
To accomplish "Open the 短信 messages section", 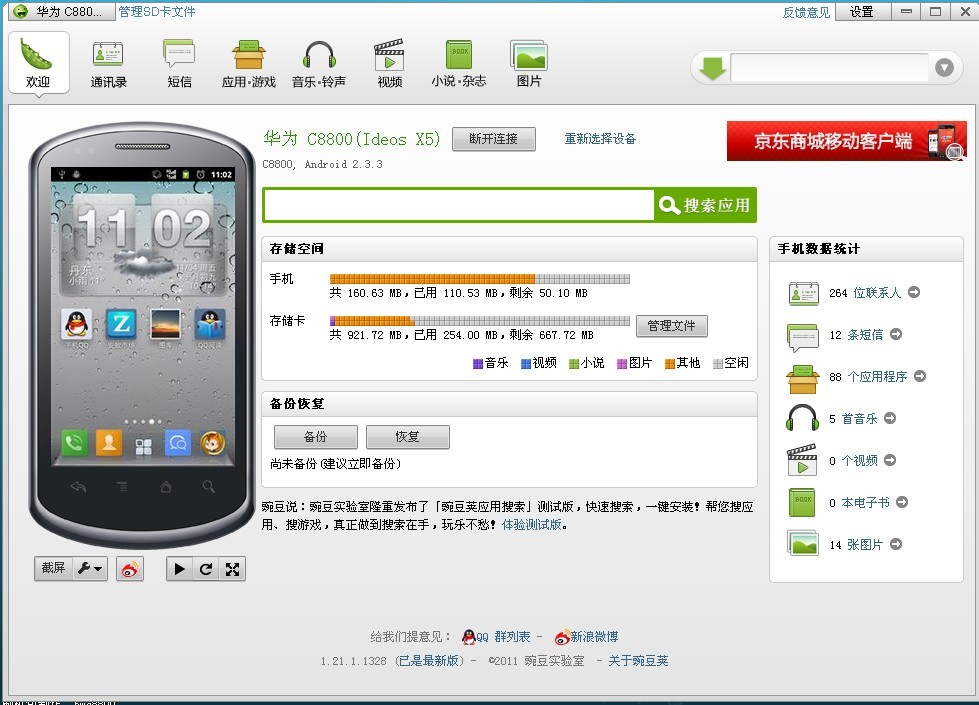I will tap(178, 62).
